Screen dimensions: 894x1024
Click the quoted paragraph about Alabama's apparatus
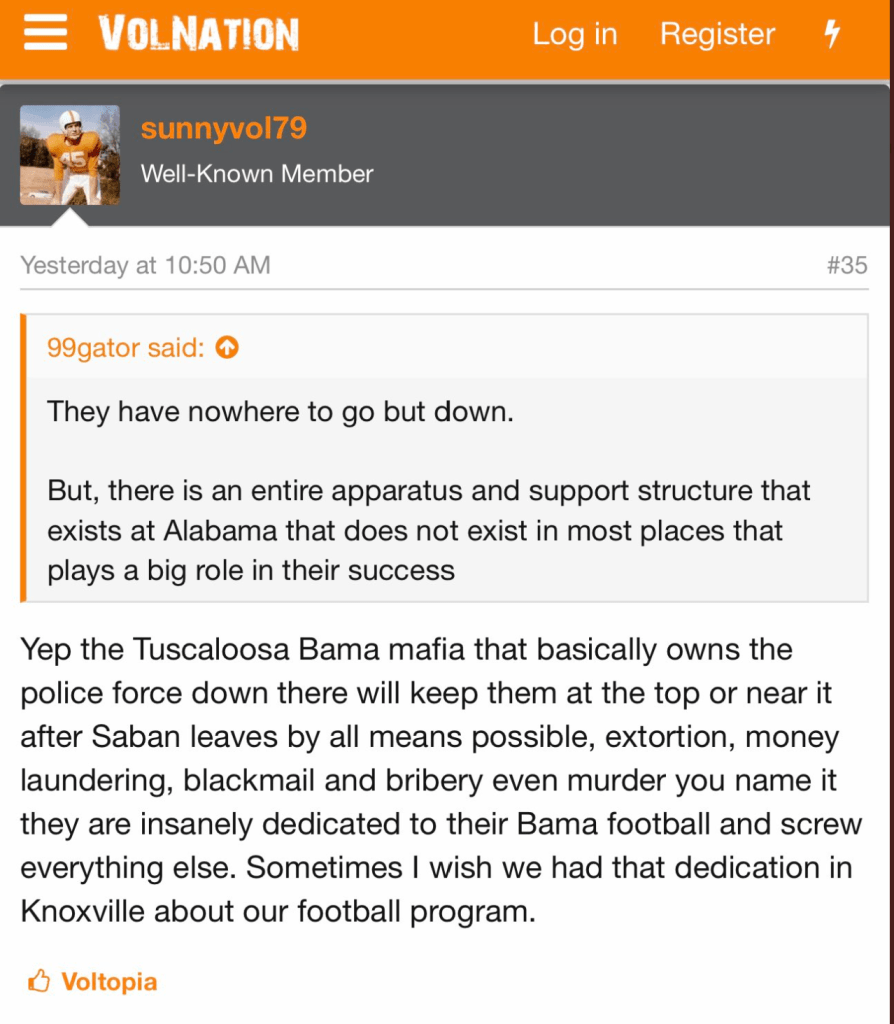(428, 530)
